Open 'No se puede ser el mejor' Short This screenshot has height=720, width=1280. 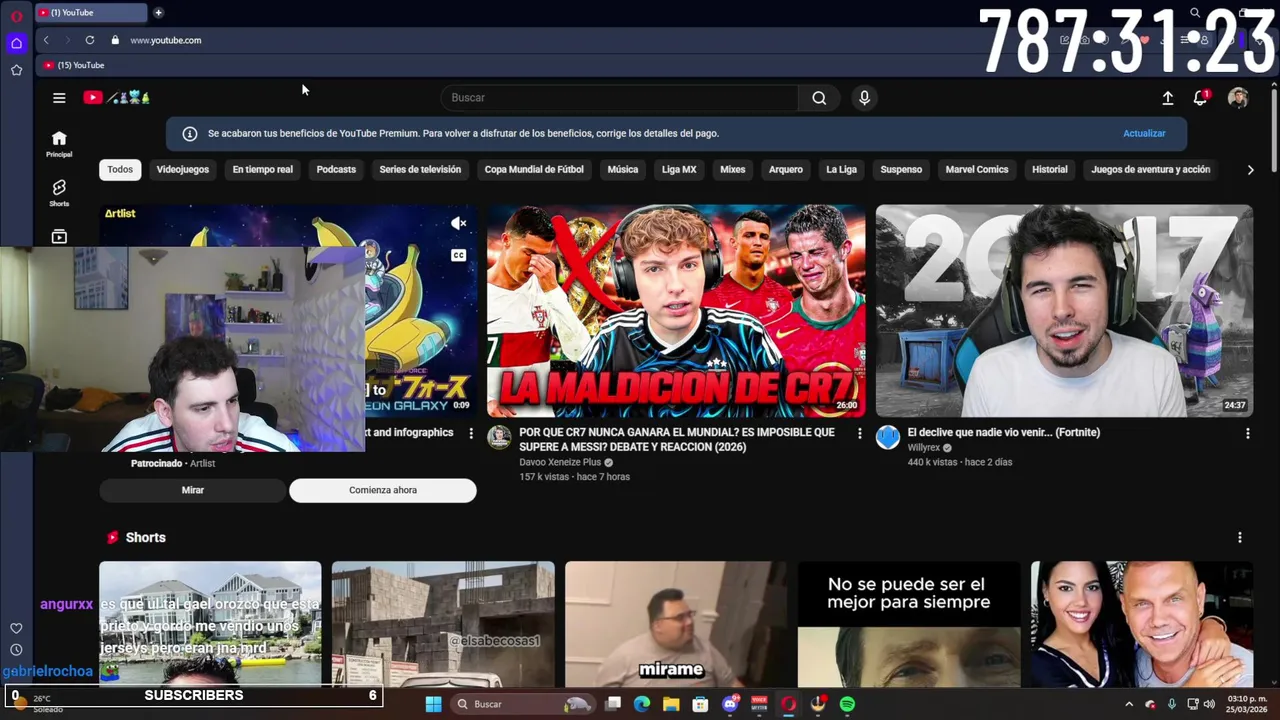click(909, 624)
